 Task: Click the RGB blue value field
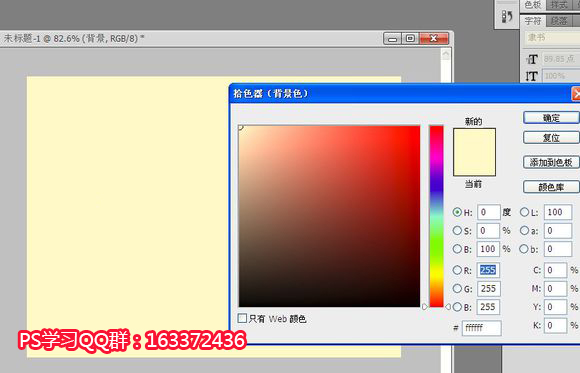488,307
